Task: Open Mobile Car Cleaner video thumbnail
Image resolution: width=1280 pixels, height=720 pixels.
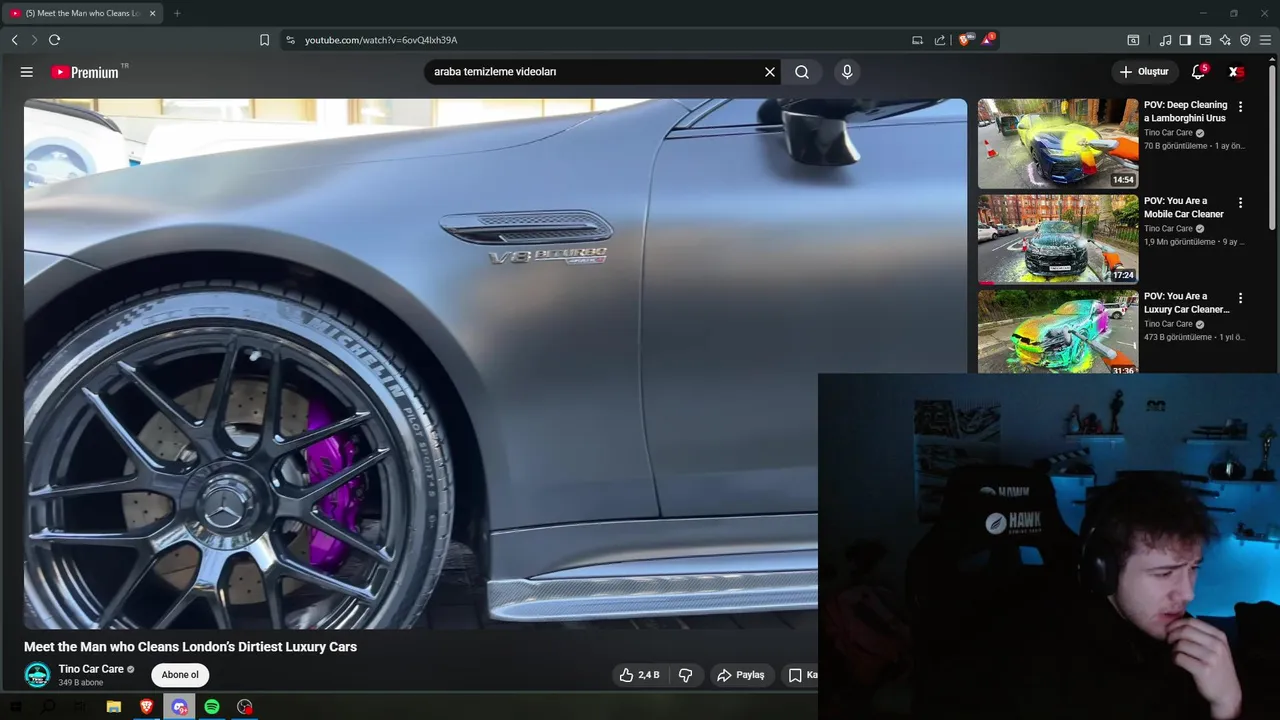Action: [1058, 239]
